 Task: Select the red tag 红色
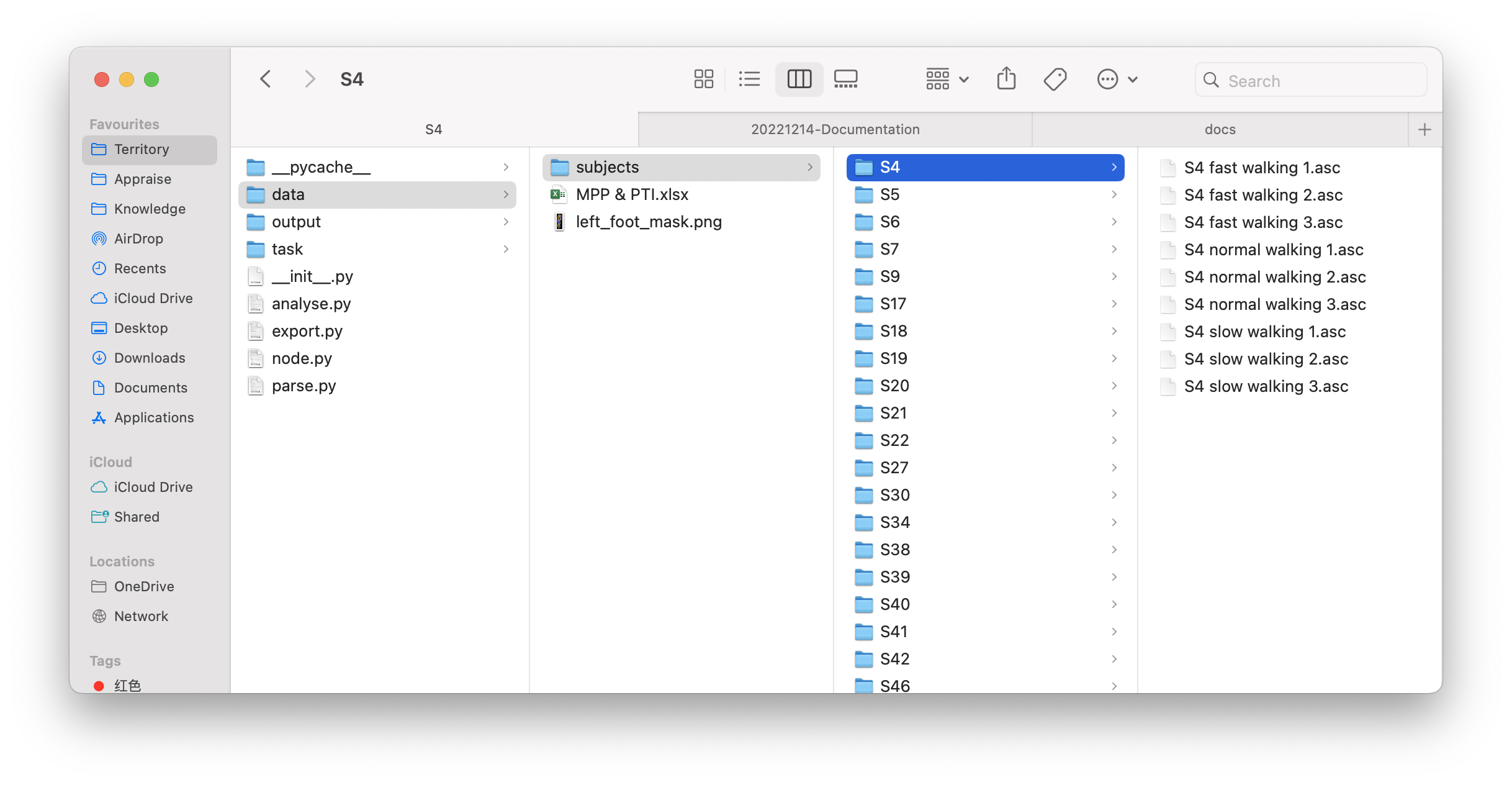point(150,685)
